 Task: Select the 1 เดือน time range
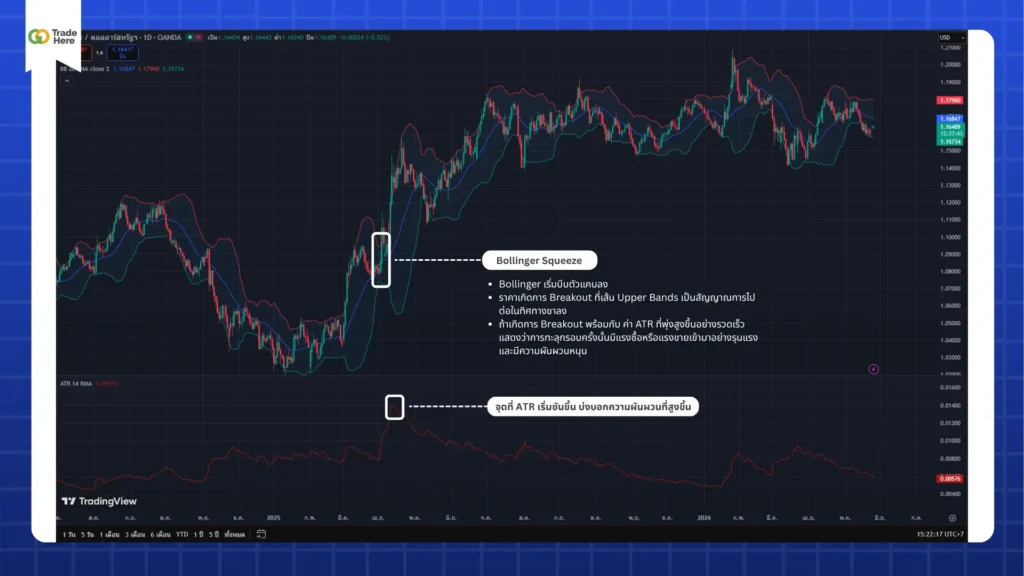point(110,534)
